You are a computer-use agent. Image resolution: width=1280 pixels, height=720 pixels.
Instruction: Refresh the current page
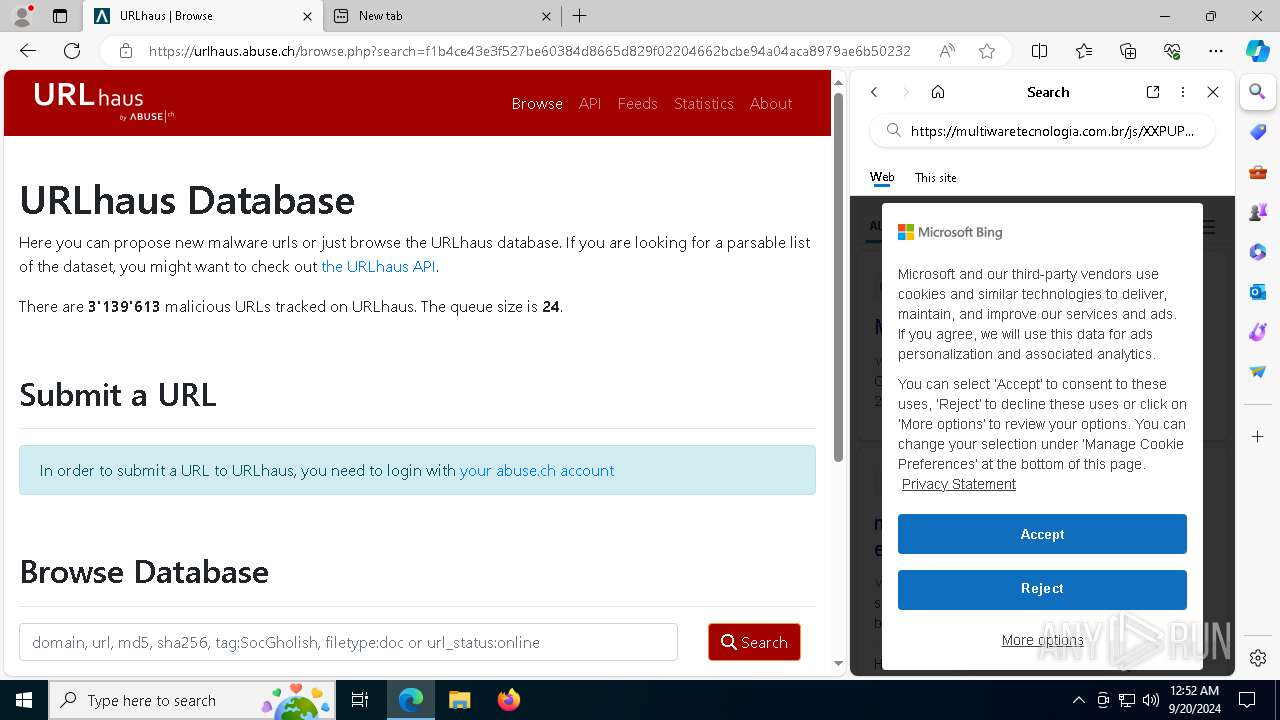[x=72, y=51]
